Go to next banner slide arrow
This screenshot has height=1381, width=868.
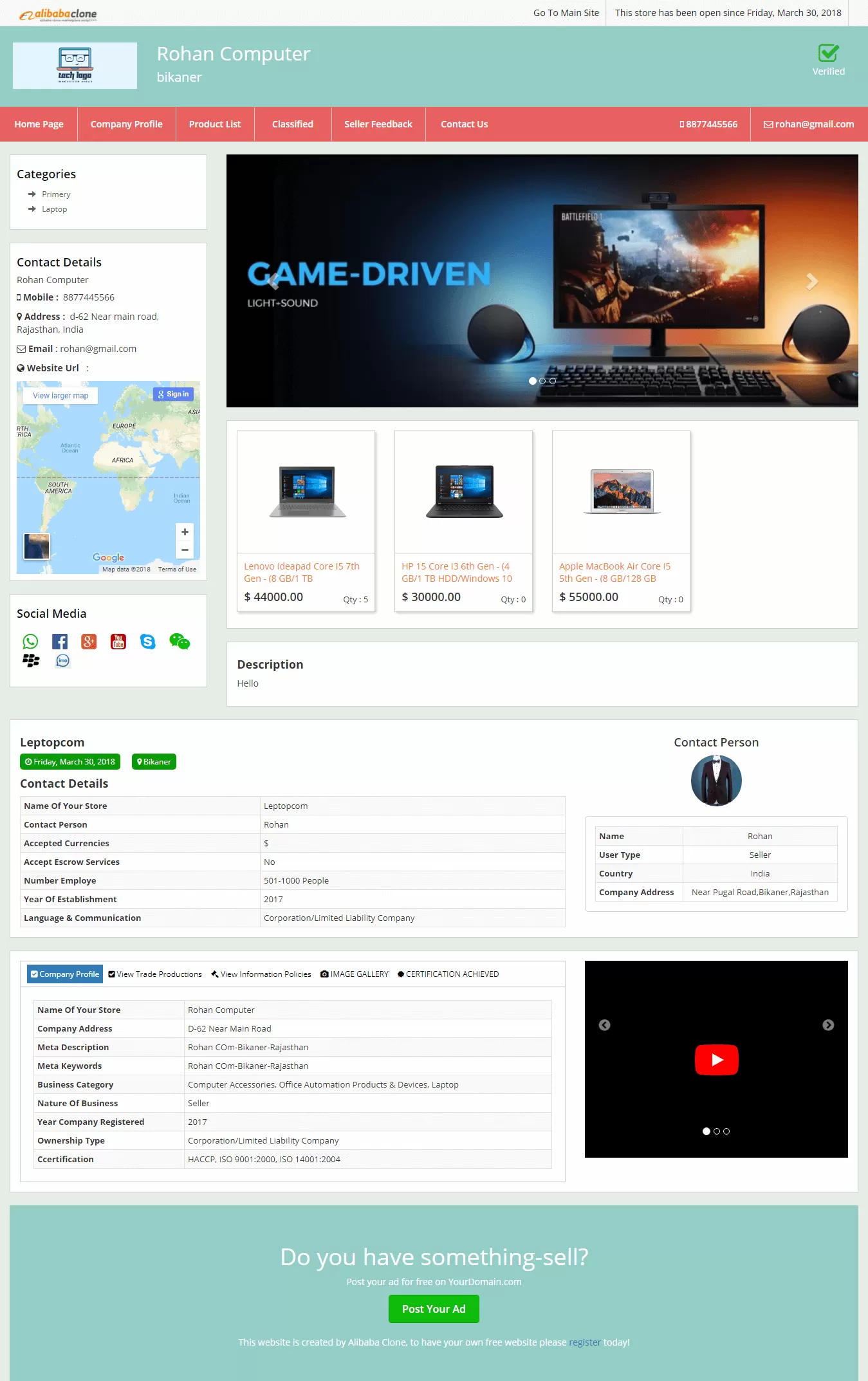point(812,281)
